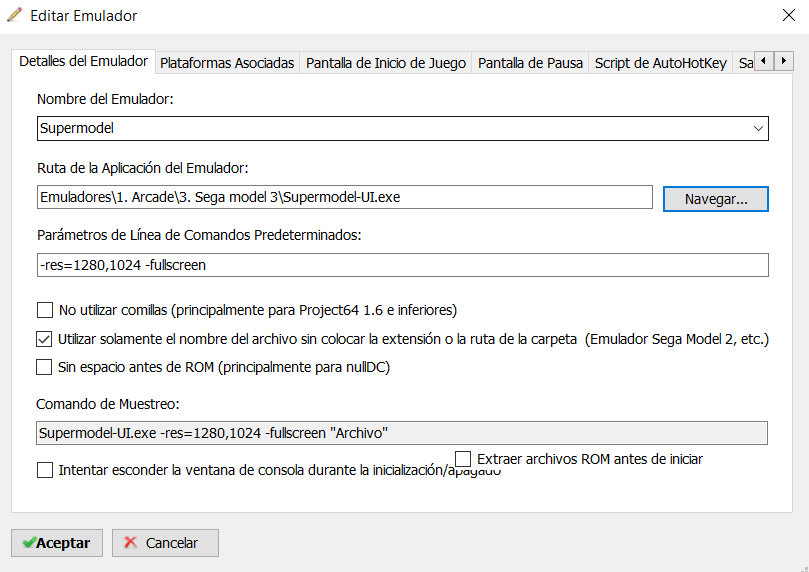The image size is (809, 572).
Task: Expand the Nombre del Emulador dropdown
Action: tap(757, 128)
